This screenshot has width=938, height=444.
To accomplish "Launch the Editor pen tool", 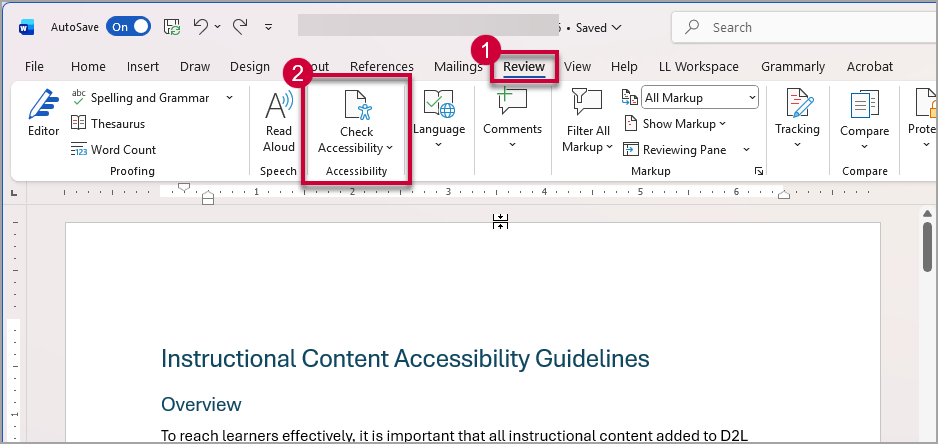I will pos(44,113).
